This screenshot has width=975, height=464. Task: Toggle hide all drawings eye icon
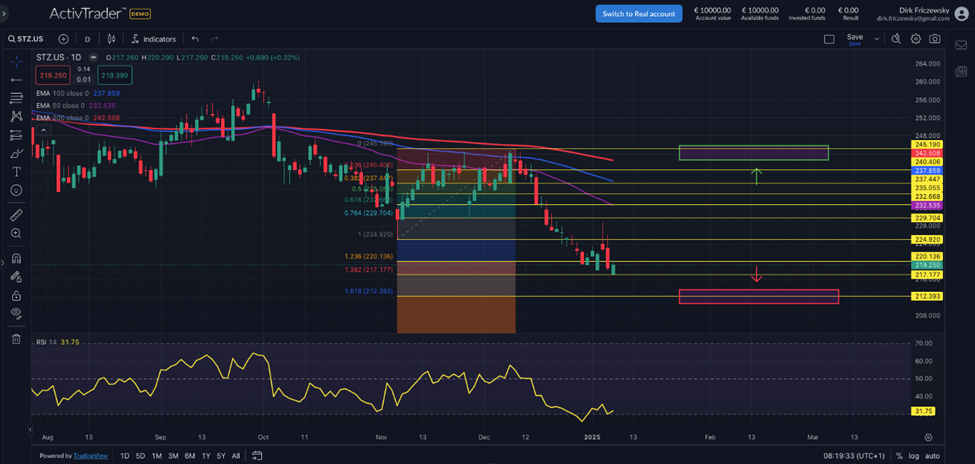pos(16,313)
